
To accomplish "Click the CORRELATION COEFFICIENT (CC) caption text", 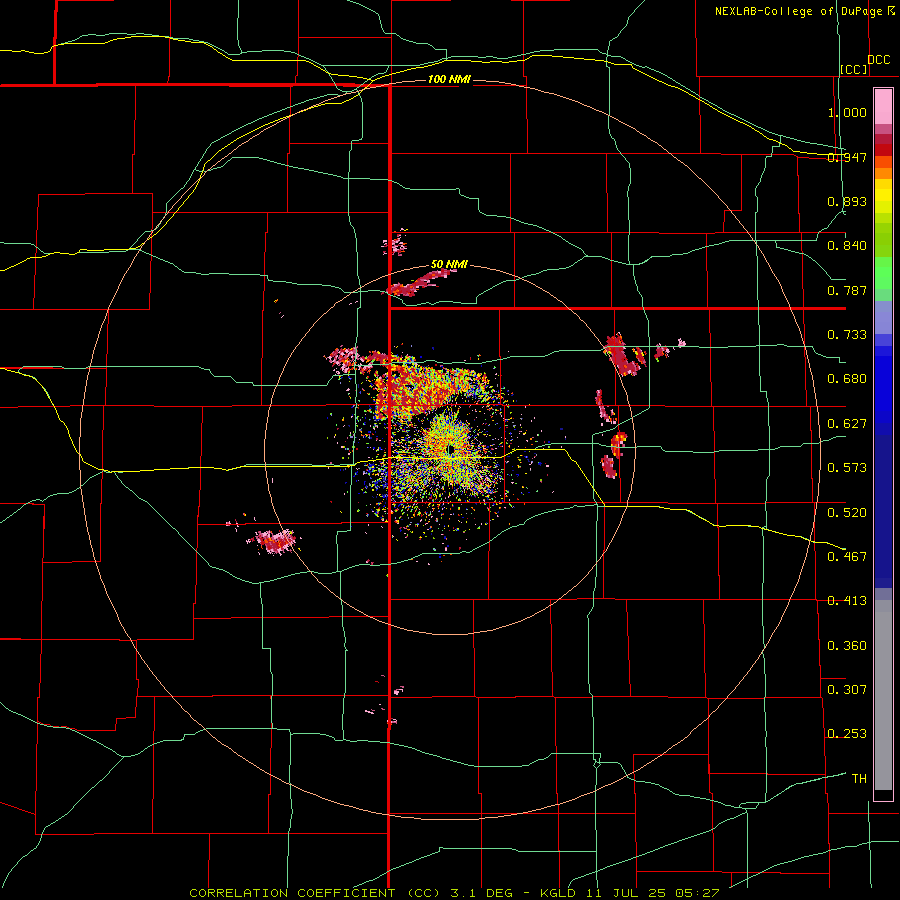I will 315,893.
